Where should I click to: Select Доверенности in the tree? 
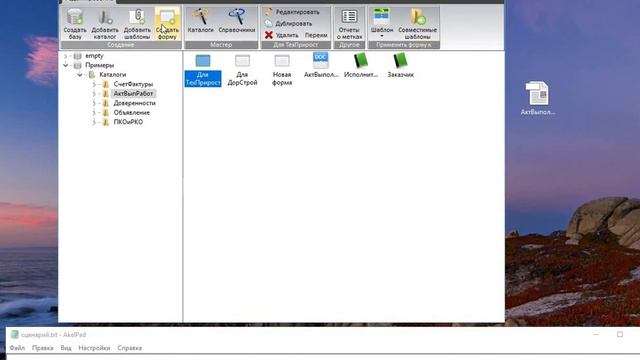135,103
